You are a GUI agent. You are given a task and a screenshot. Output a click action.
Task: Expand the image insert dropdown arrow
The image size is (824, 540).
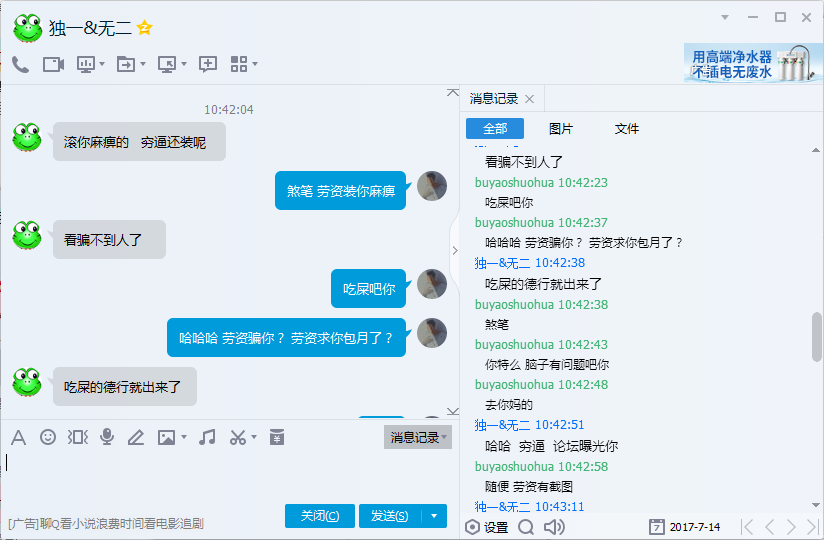pos(184,437)
